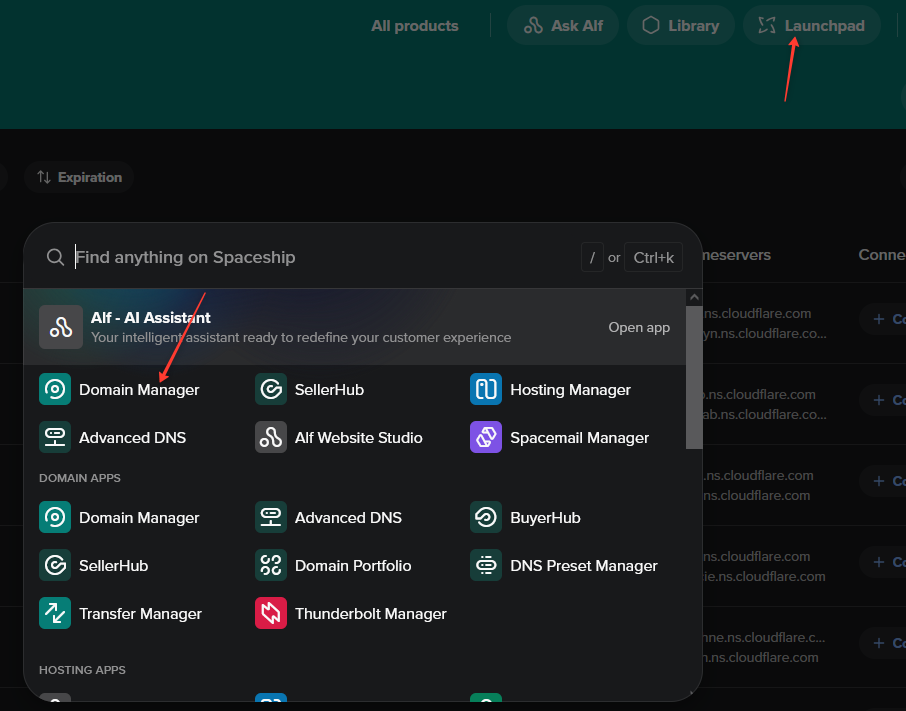Launch the Transfer Manager icon
The image size is (906, 711).
(55, 613)
